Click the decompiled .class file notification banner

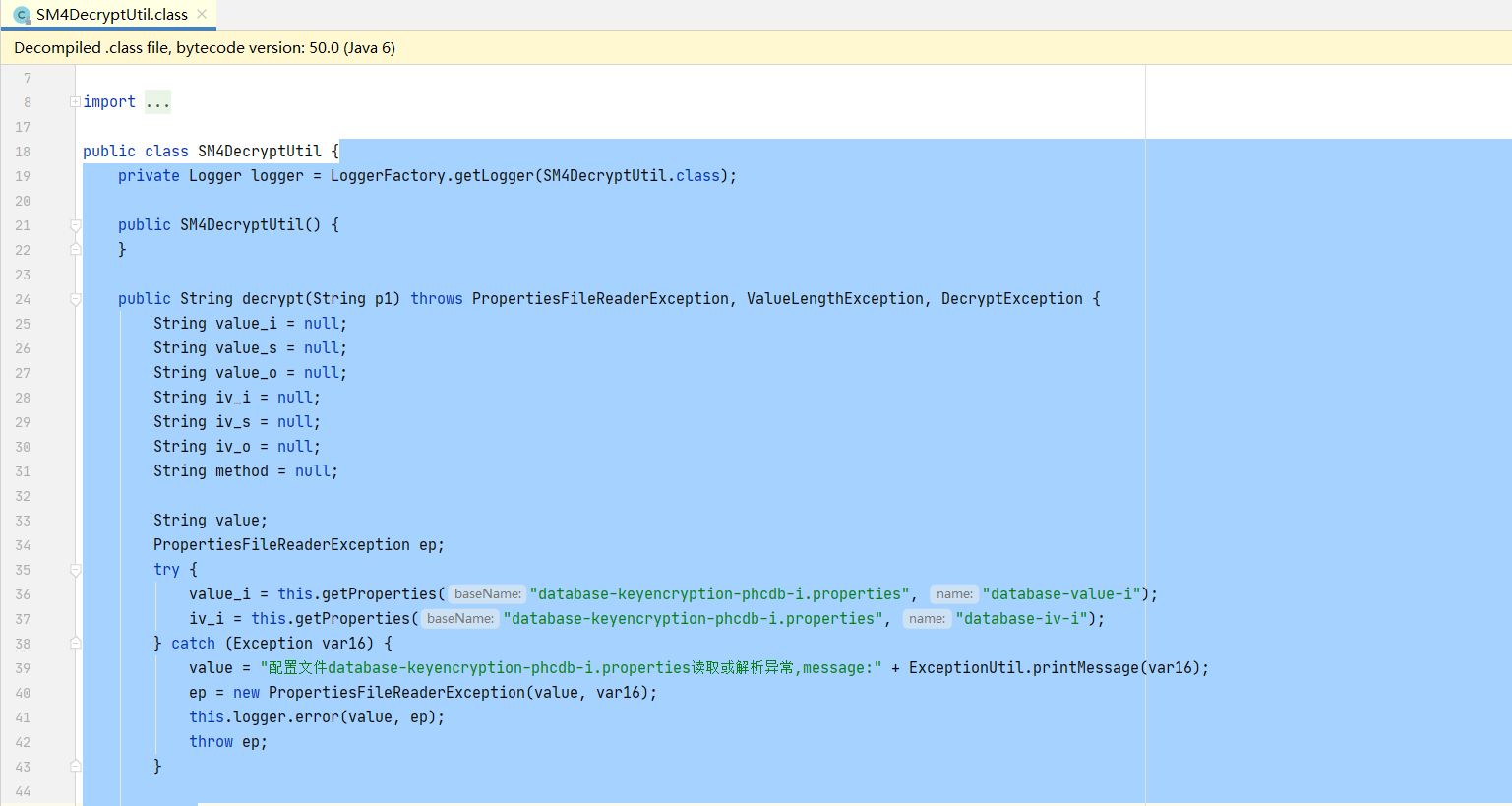[x=756, y=47]
